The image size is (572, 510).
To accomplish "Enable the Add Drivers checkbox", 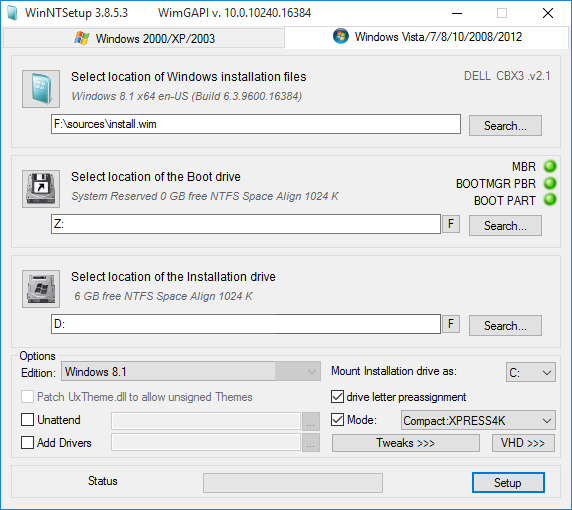I will 28,443.
